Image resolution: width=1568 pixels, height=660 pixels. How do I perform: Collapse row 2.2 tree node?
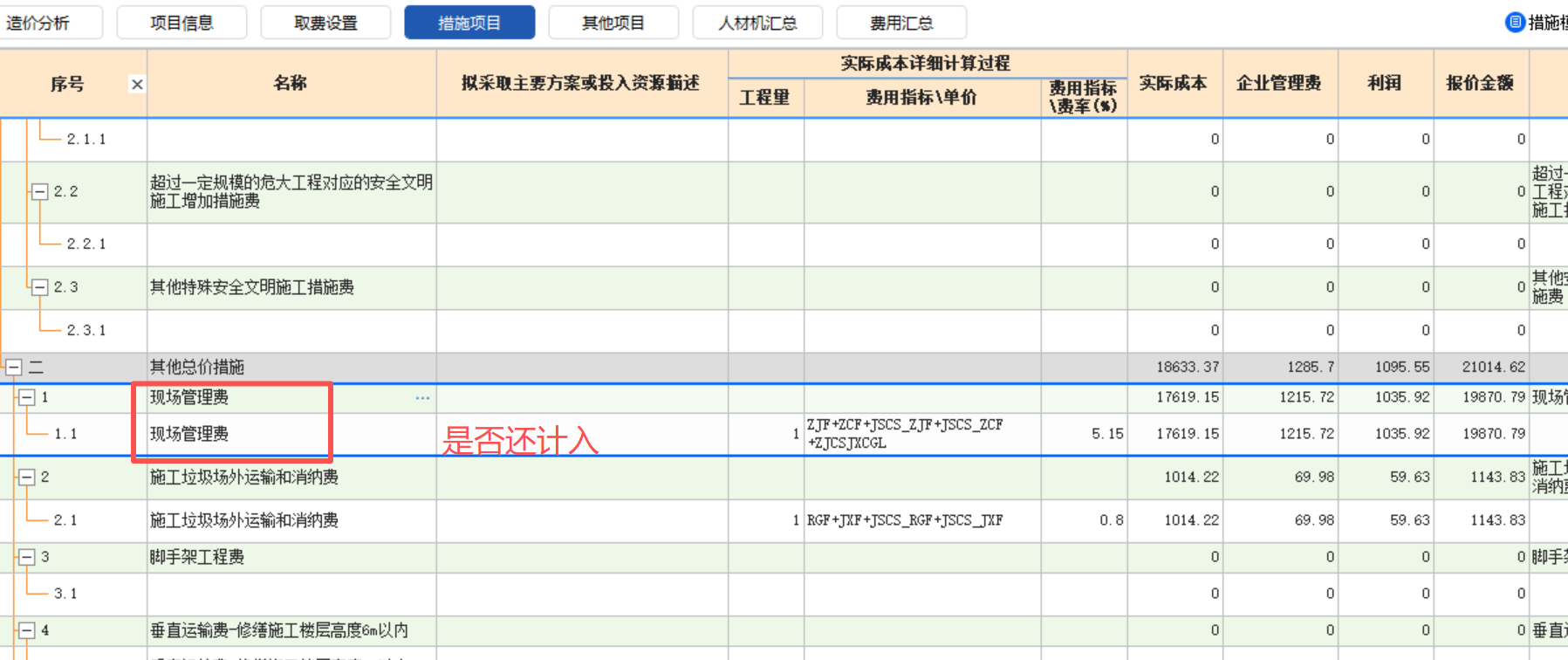[x=39, y=191]
